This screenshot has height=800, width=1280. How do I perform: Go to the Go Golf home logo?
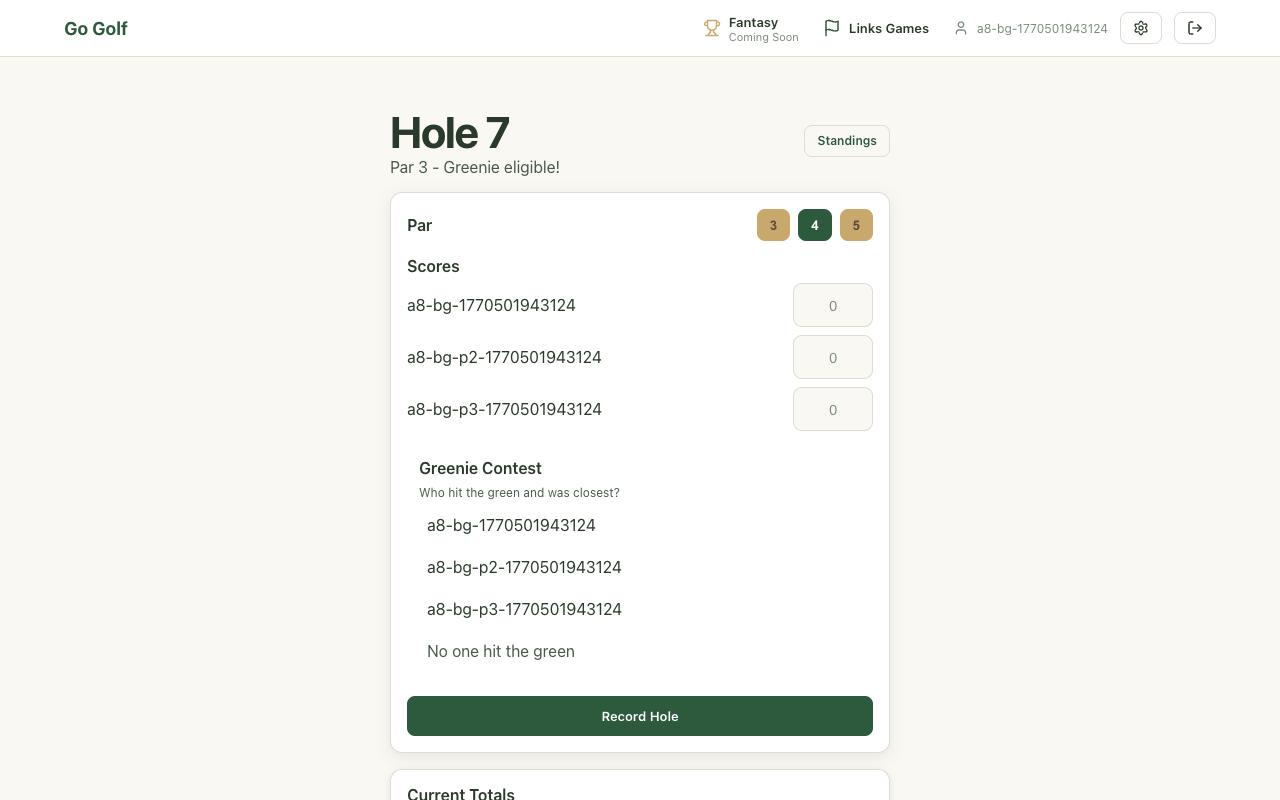pos(96,29)
